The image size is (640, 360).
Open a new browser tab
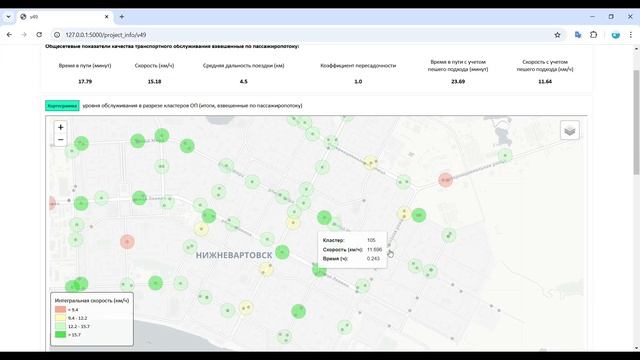pos(122,17)
